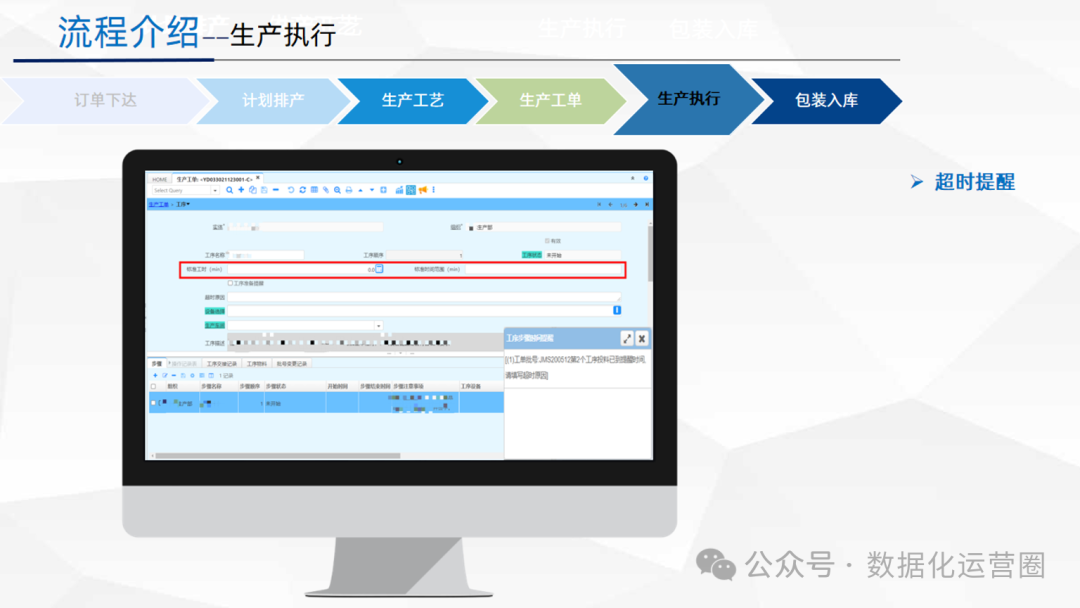Click the Refresh circular arrows icon
This screenshot has width=1080, height=608.
302,190
